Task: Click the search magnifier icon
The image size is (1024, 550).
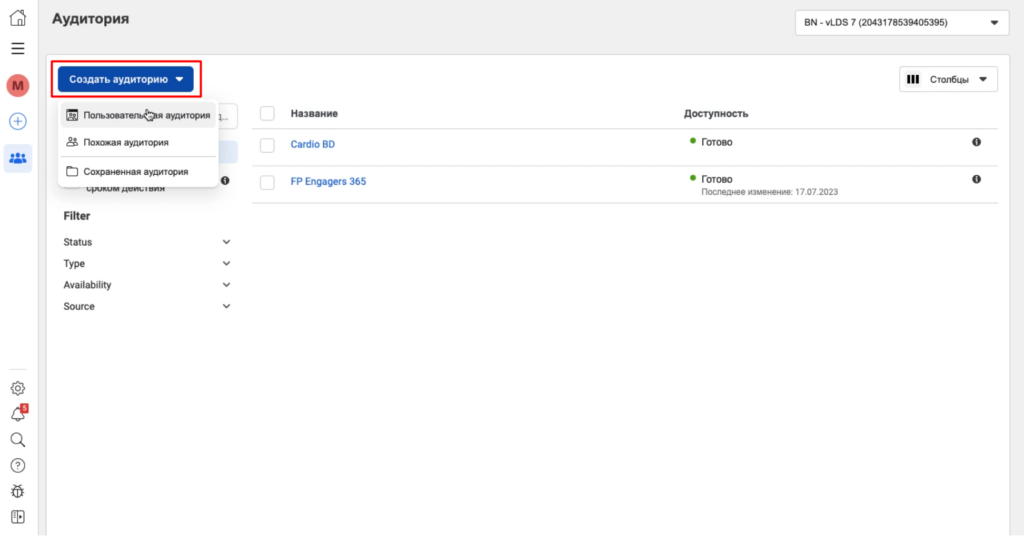Action: 18,440
